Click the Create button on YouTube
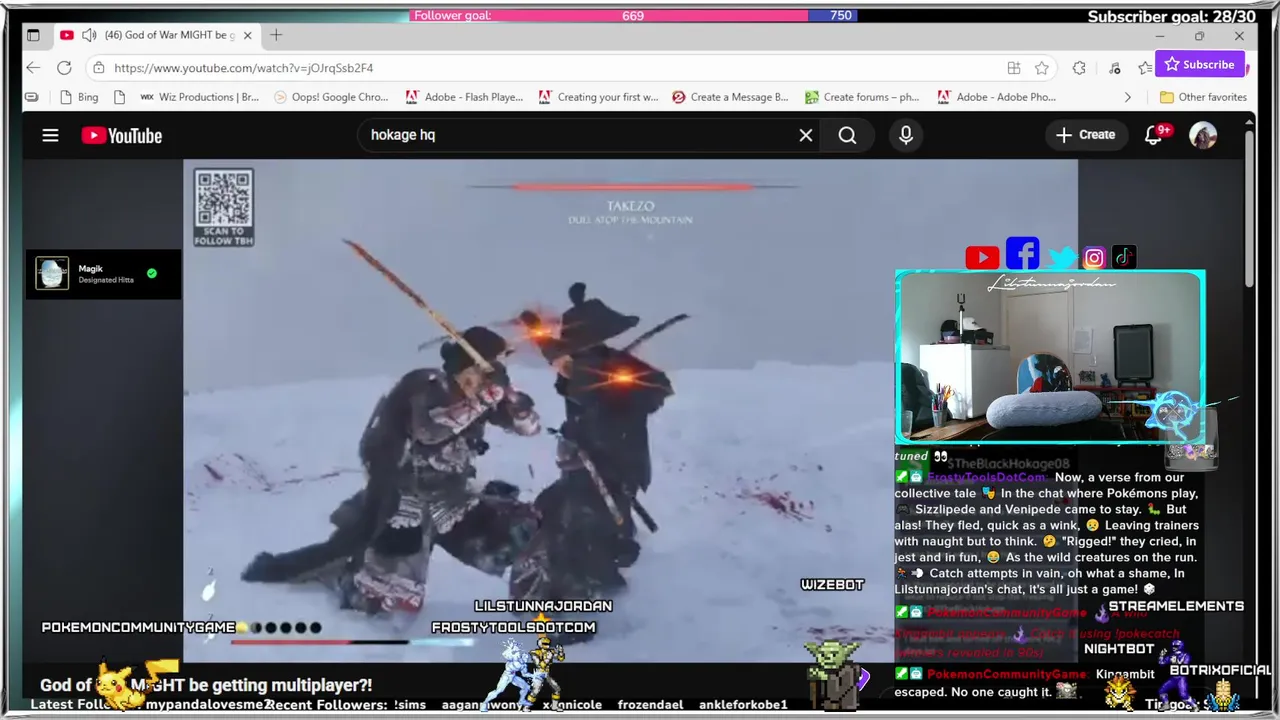The image size is (1280, 720). click(1085, 135)
